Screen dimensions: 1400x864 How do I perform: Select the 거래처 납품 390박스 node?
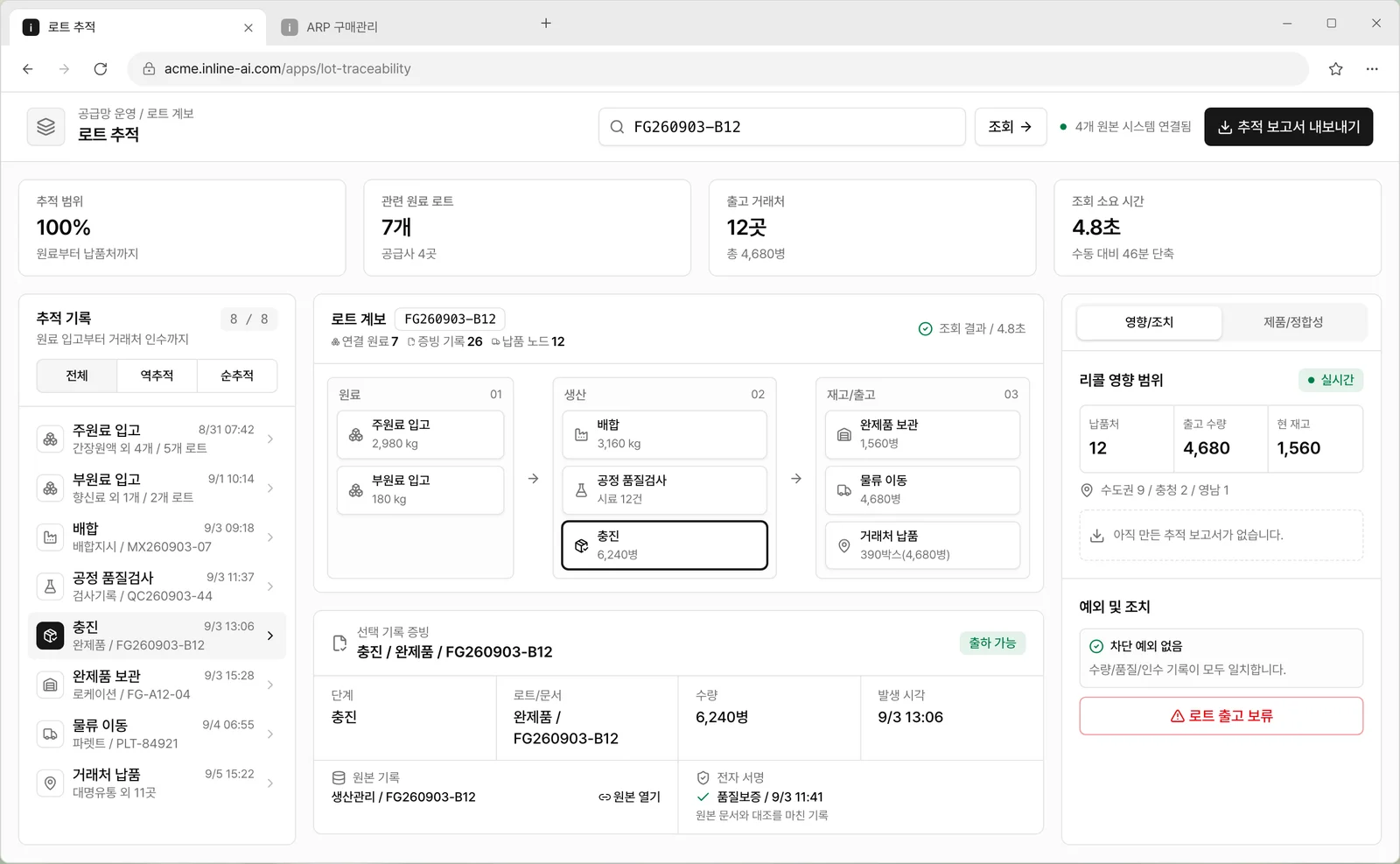click(922, 545)
